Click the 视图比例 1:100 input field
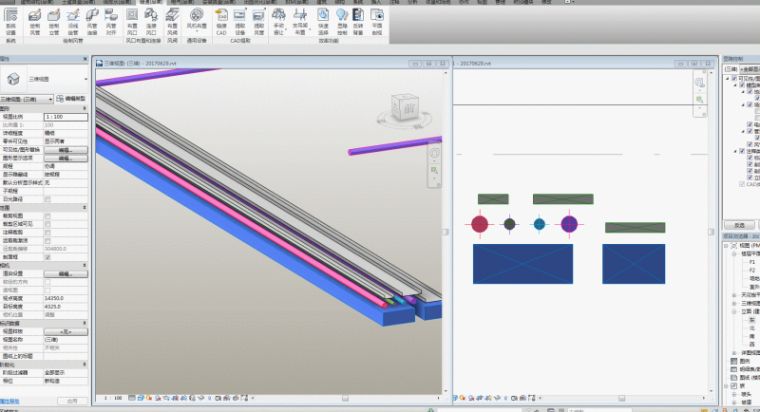The width and height of the screenshot is (760, 412). coord(66,117)
